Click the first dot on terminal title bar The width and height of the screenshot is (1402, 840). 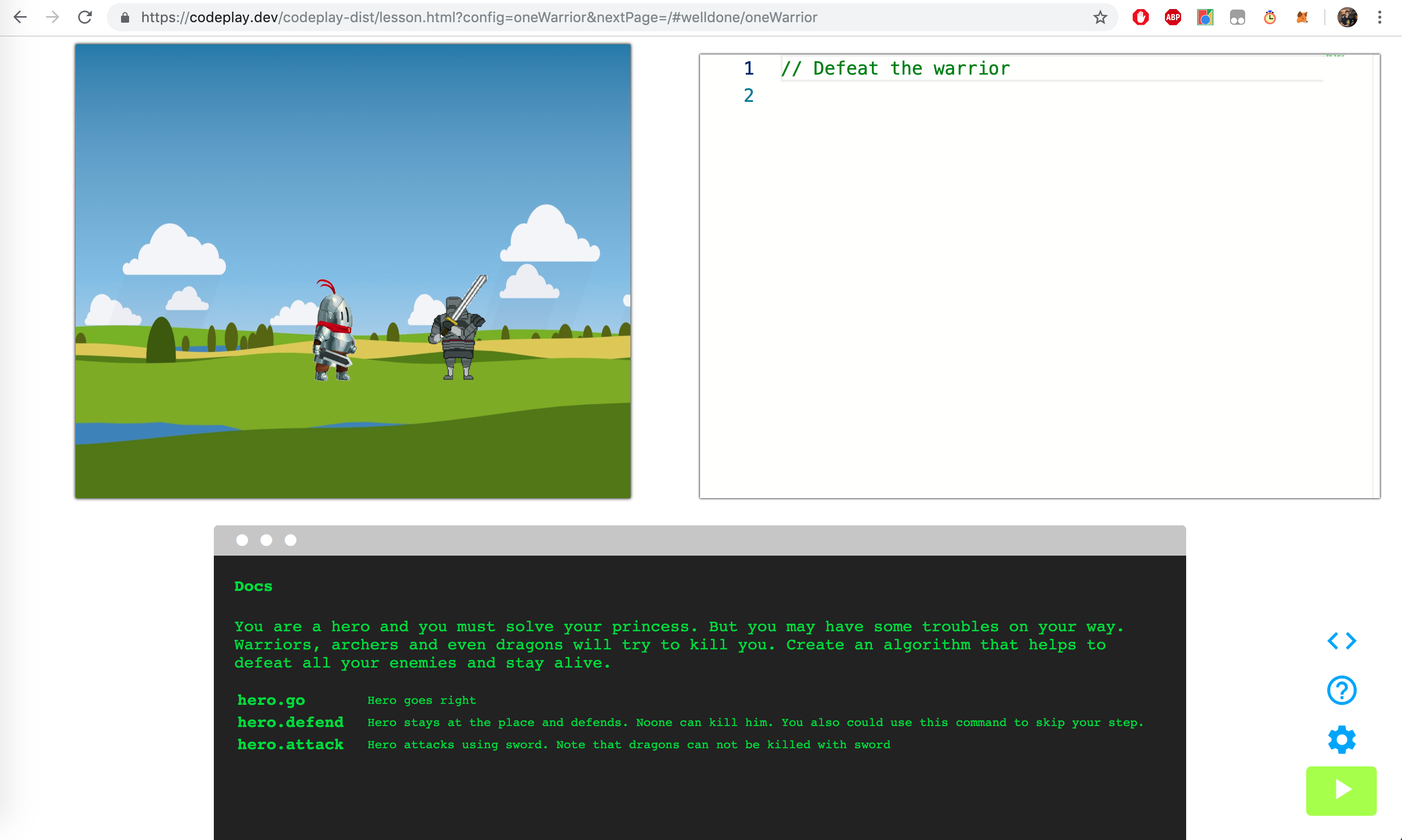click(x=242, y=540)
